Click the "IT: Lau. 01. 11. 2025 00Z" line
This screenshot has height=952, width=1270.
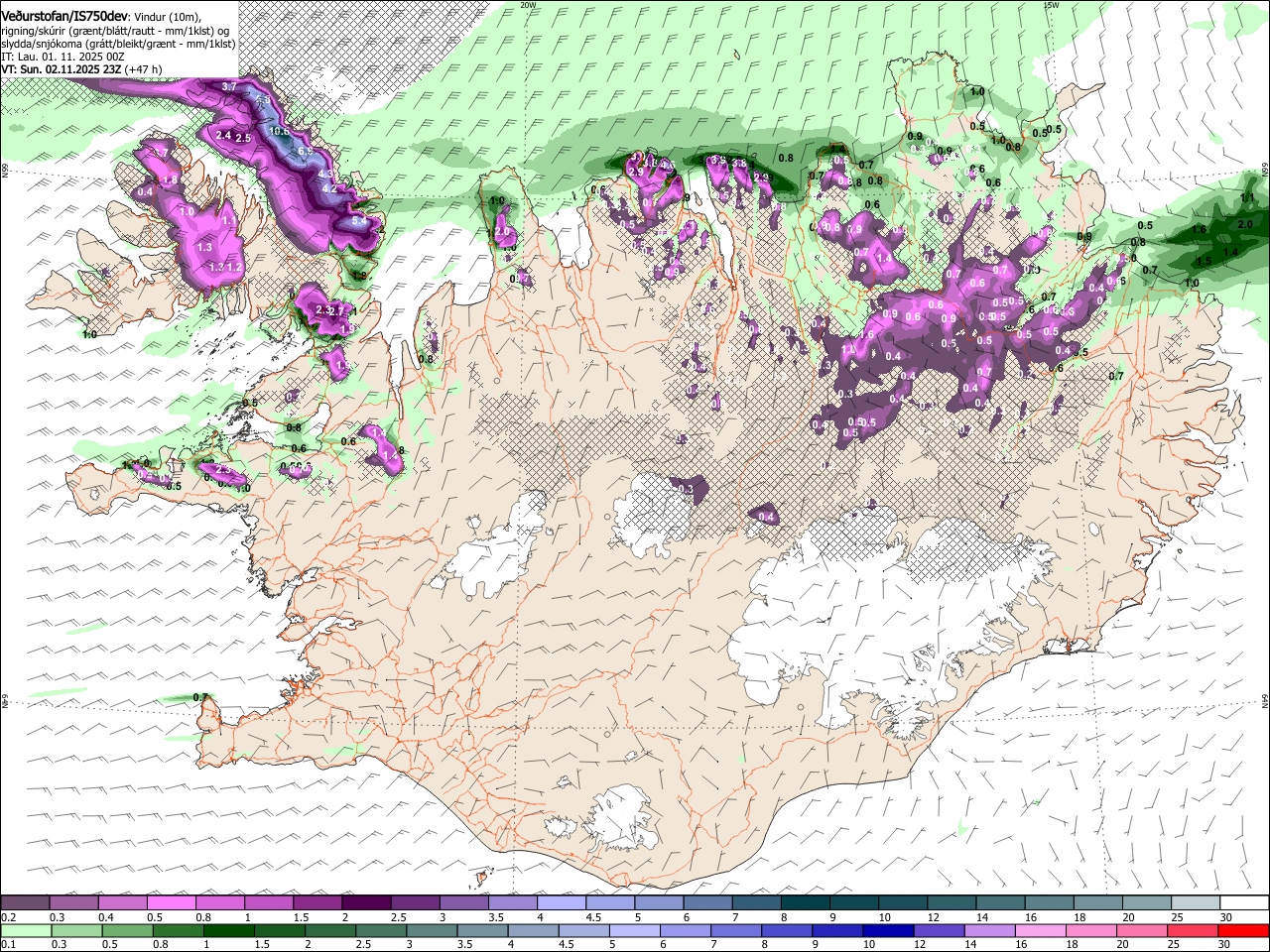click(63, 57)
